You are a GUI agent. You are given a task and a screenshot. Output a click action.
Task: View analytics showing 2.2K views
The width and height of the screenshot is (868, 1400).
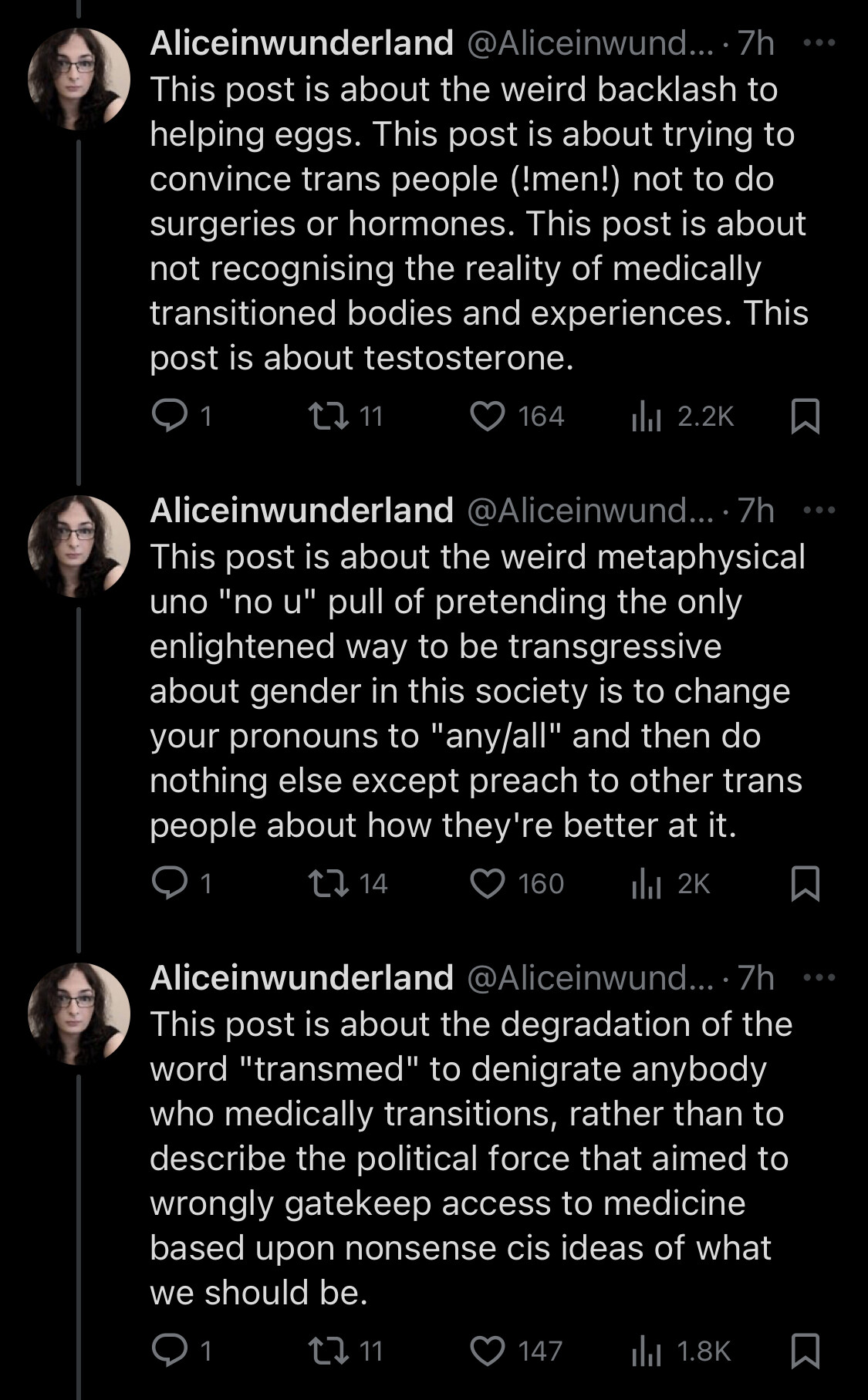click(643, 417)
